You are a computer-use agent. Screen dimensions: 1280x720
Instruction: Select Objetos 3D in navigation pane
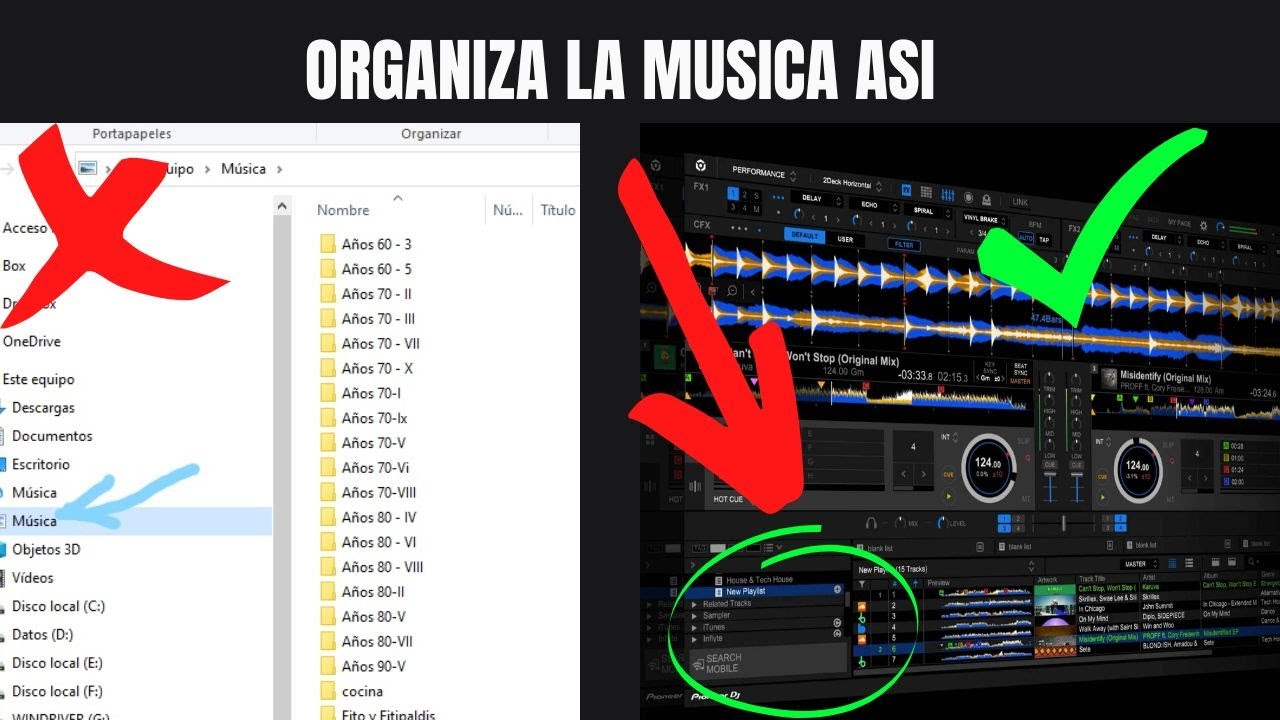(x=46, y=549)
